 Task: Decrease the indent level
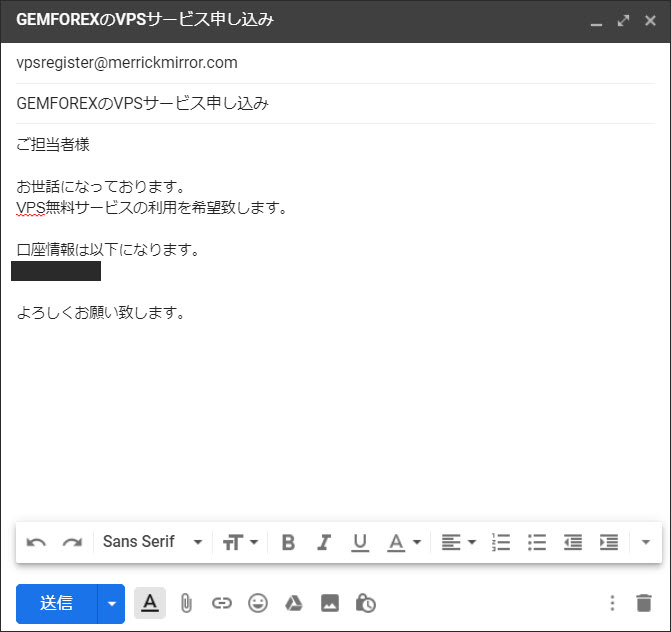573,543
